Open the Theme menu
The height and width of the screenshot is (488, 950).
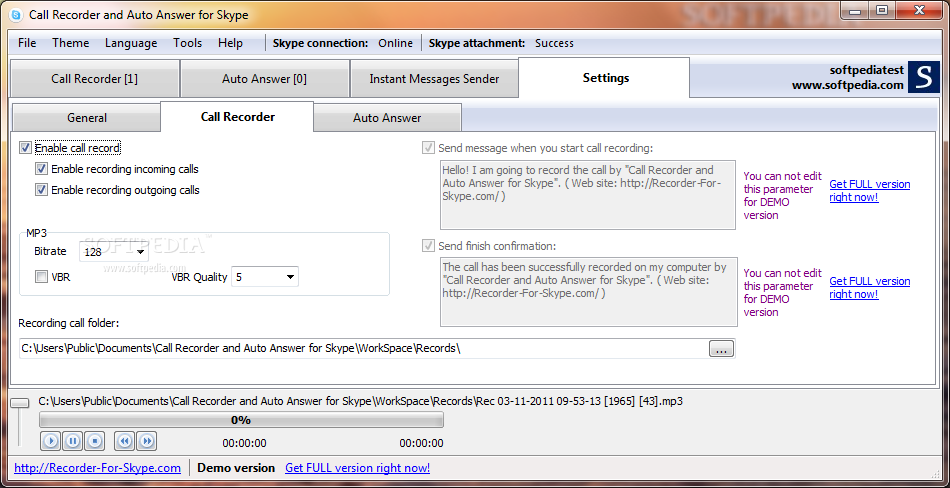coord(70,43)
